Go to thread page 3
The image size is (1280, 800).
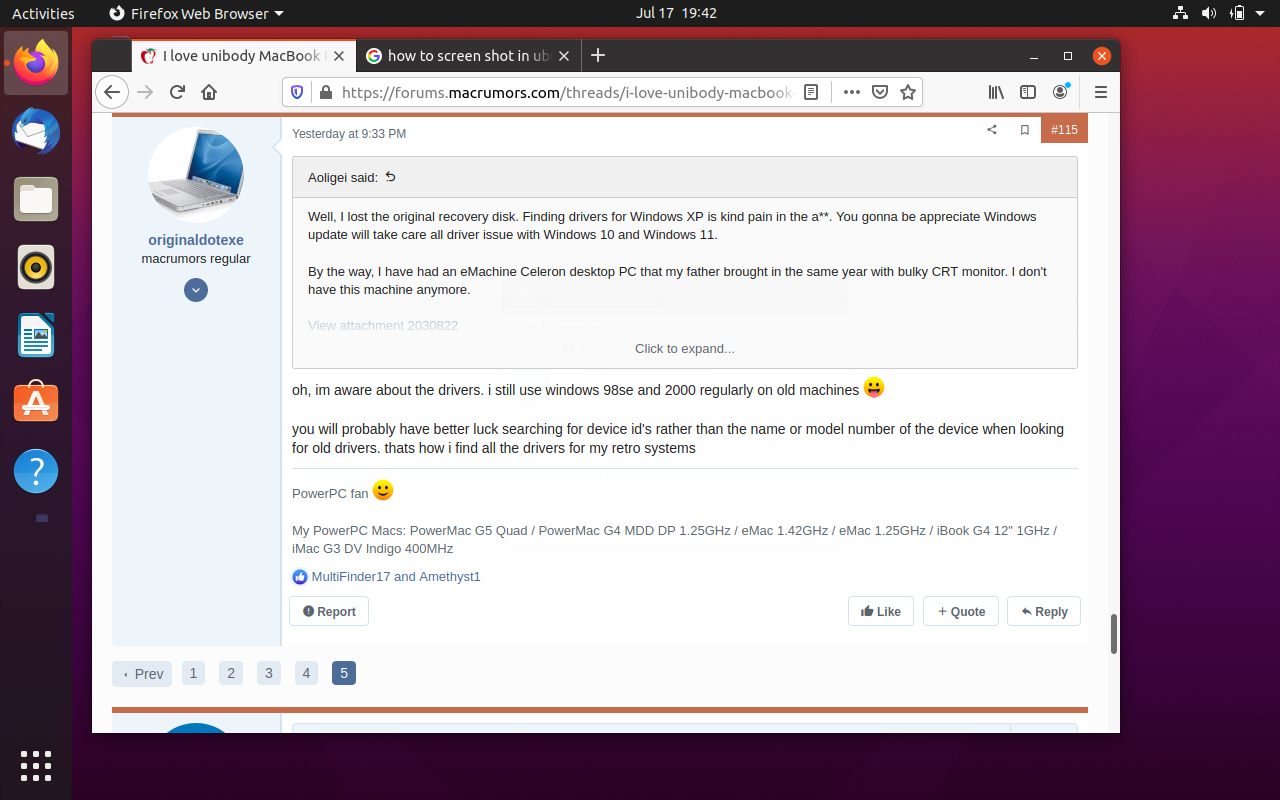point(268,673)
